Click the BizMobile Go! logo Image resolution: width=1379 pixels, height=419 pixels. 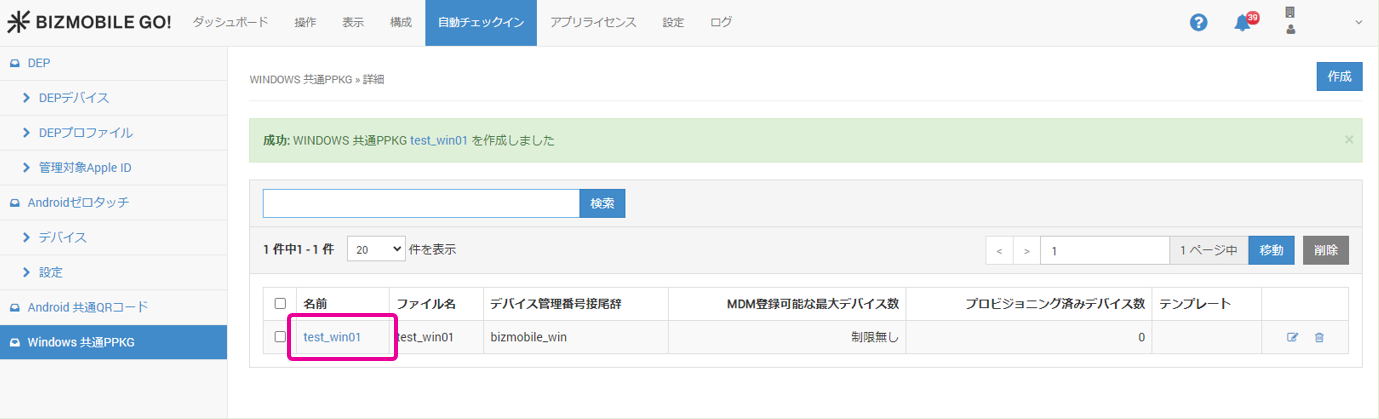click(x=89, y=22)
